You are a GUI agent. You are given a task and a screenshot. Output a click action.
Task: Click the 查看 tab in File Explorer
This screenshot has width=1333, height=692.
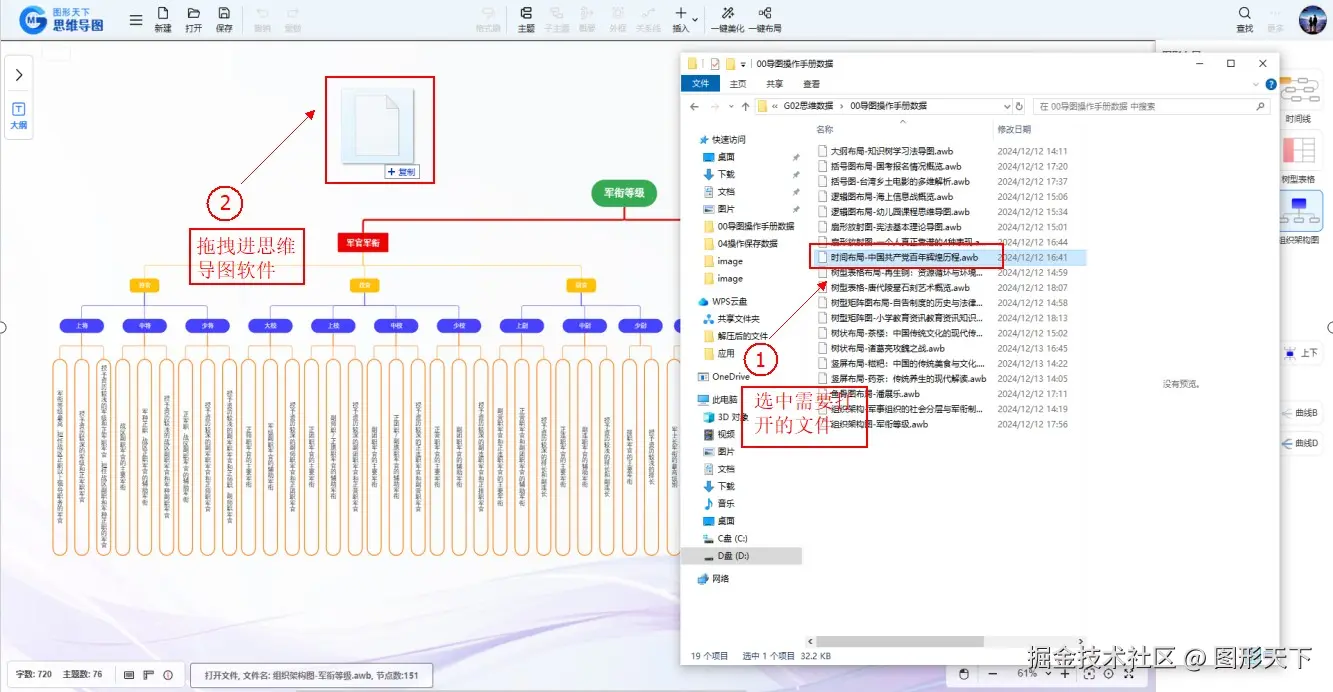[x=812, y=84]
